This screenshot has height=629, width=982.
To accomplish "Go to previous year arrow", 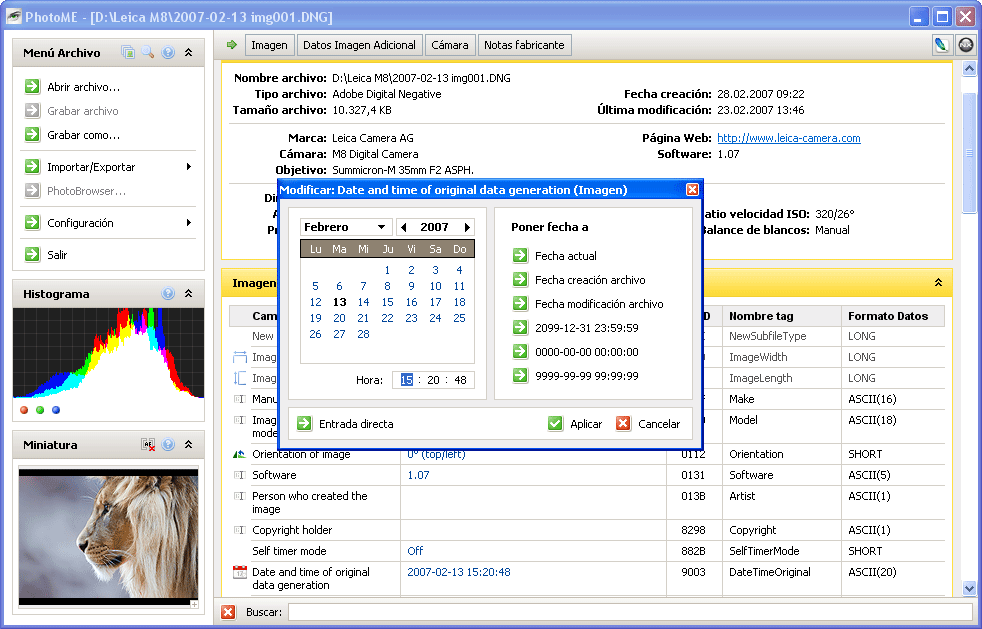I will 403,227.
